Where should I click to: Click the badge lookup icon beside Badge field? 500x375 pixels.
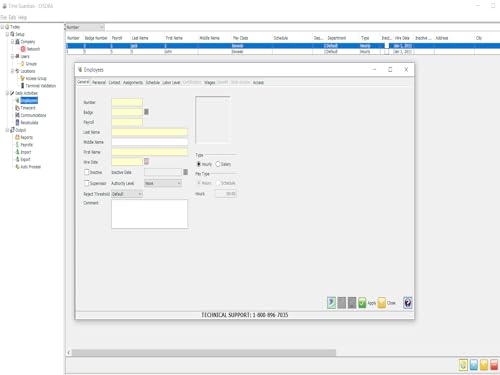pos(146,112)
